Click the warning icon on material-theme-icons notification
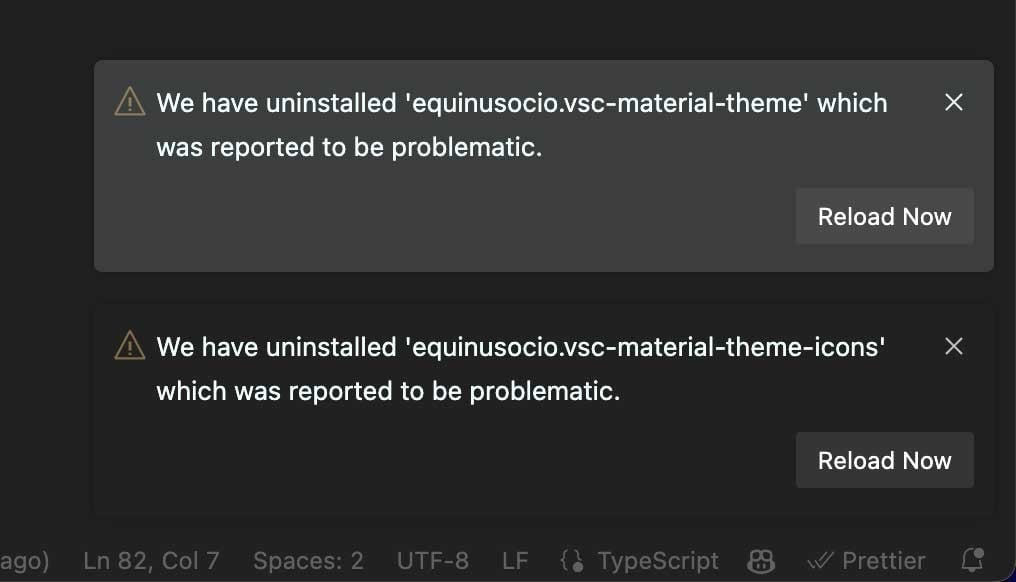Viewport: 1016px width, 582px height. (130, 346)
